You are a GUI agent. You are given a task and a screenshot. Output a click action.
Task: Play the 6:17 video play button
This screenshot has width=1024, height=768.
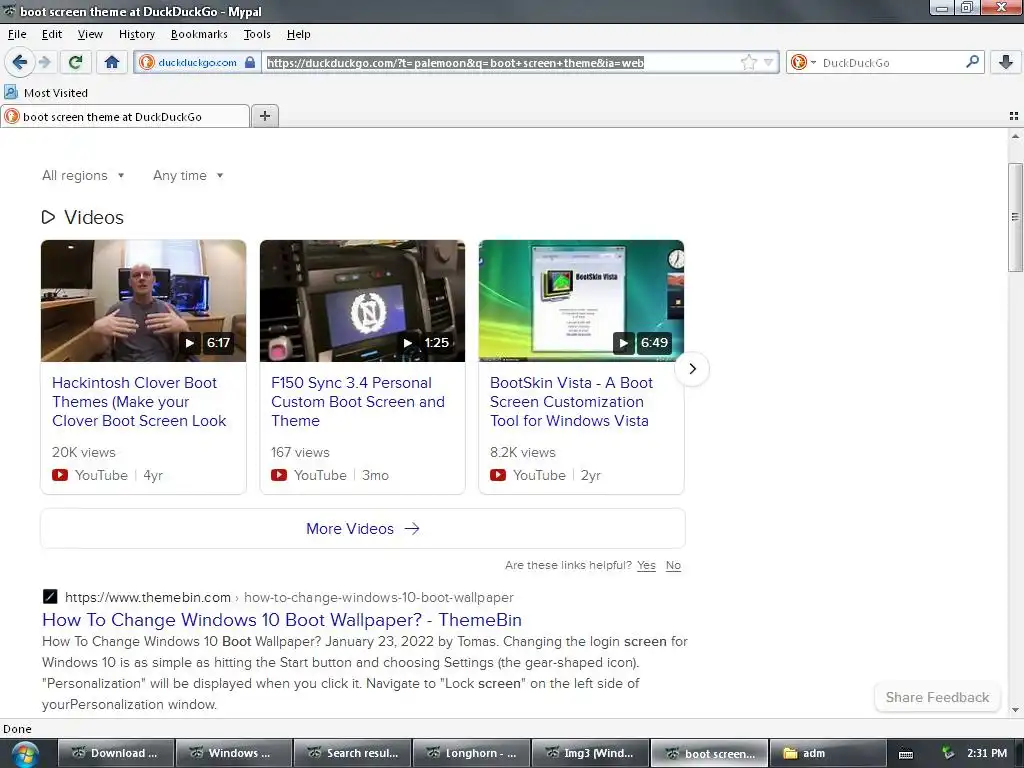[189, 343]
